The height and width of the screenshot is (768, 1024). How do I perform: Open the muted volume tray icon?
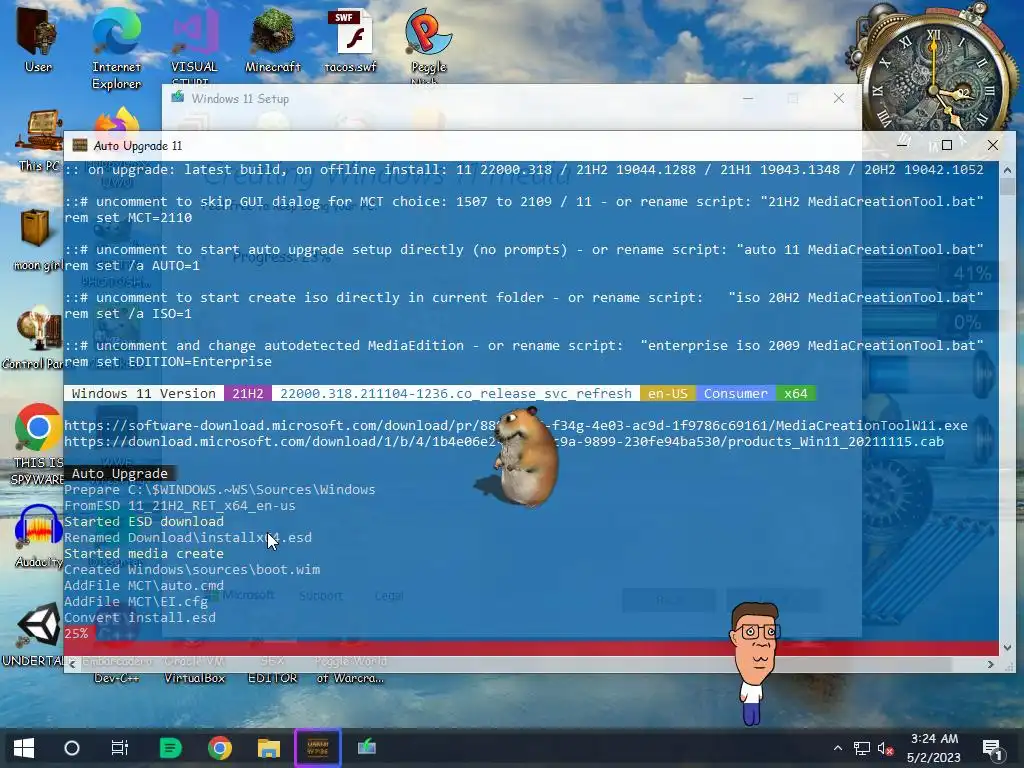[886, 748]
